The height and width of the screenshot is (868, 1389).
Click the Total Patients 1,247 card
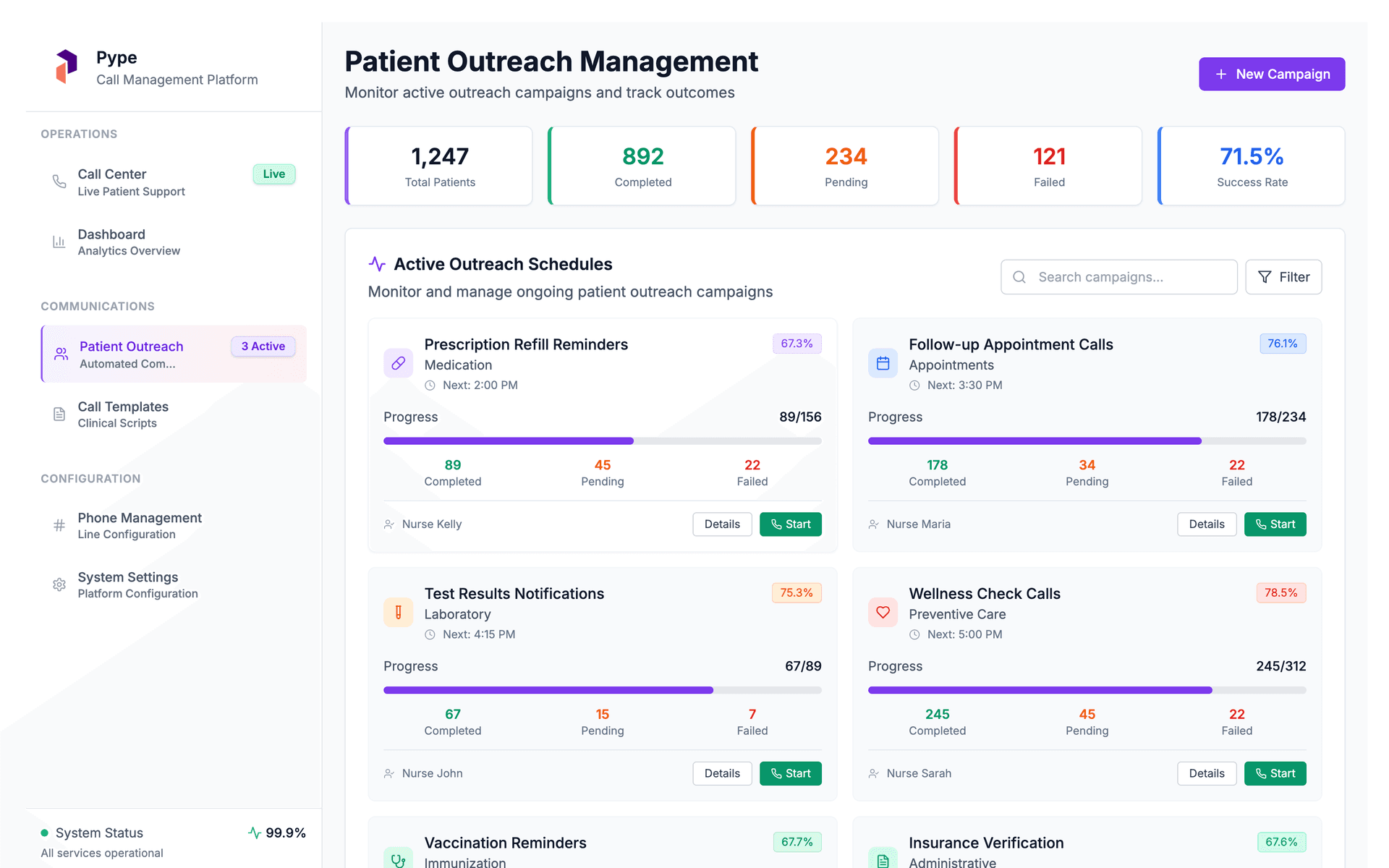tap(439, 166)
